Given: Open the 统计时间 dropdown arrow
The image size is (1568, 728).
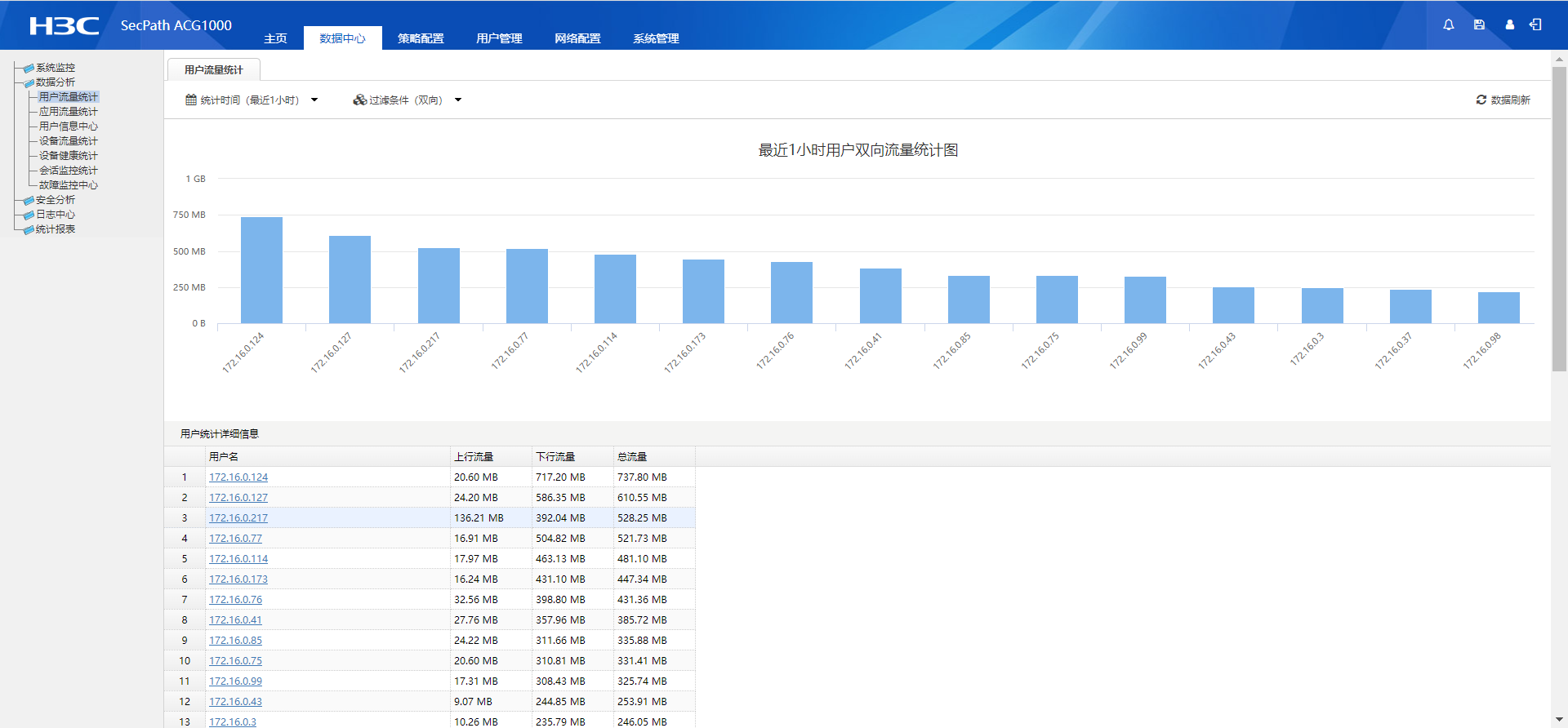Looking at the screenshot, I should tap(314, 100).
